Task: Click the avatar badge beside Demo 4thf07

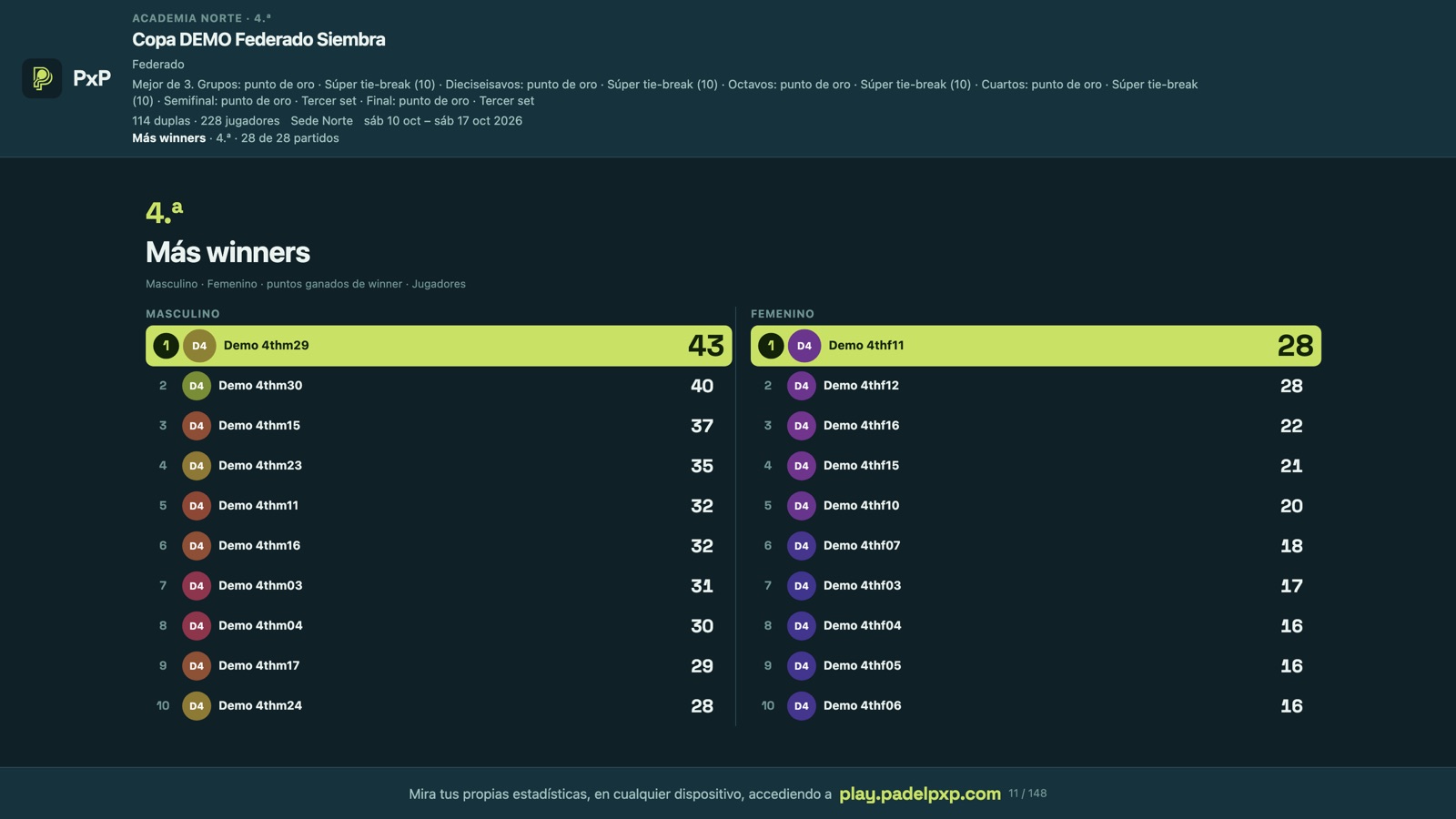Action: pyautogui.click(x=802, y=546)
